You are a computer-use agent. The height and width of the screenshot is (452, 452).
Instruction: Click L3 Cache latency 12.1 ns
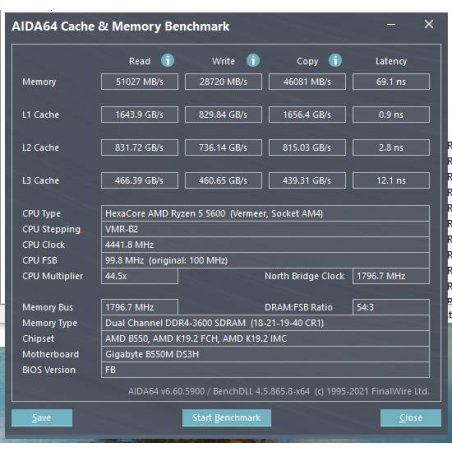[x=391, y=181]
